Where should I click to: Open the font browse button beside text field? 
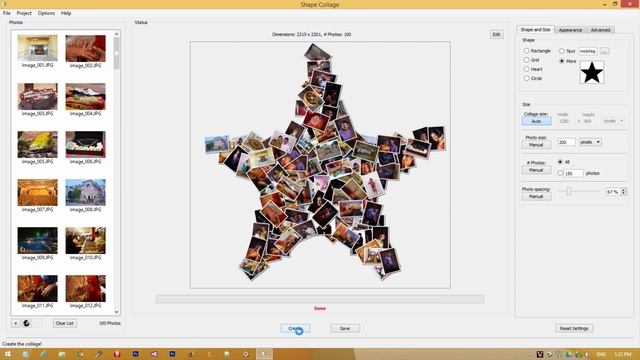604,51
